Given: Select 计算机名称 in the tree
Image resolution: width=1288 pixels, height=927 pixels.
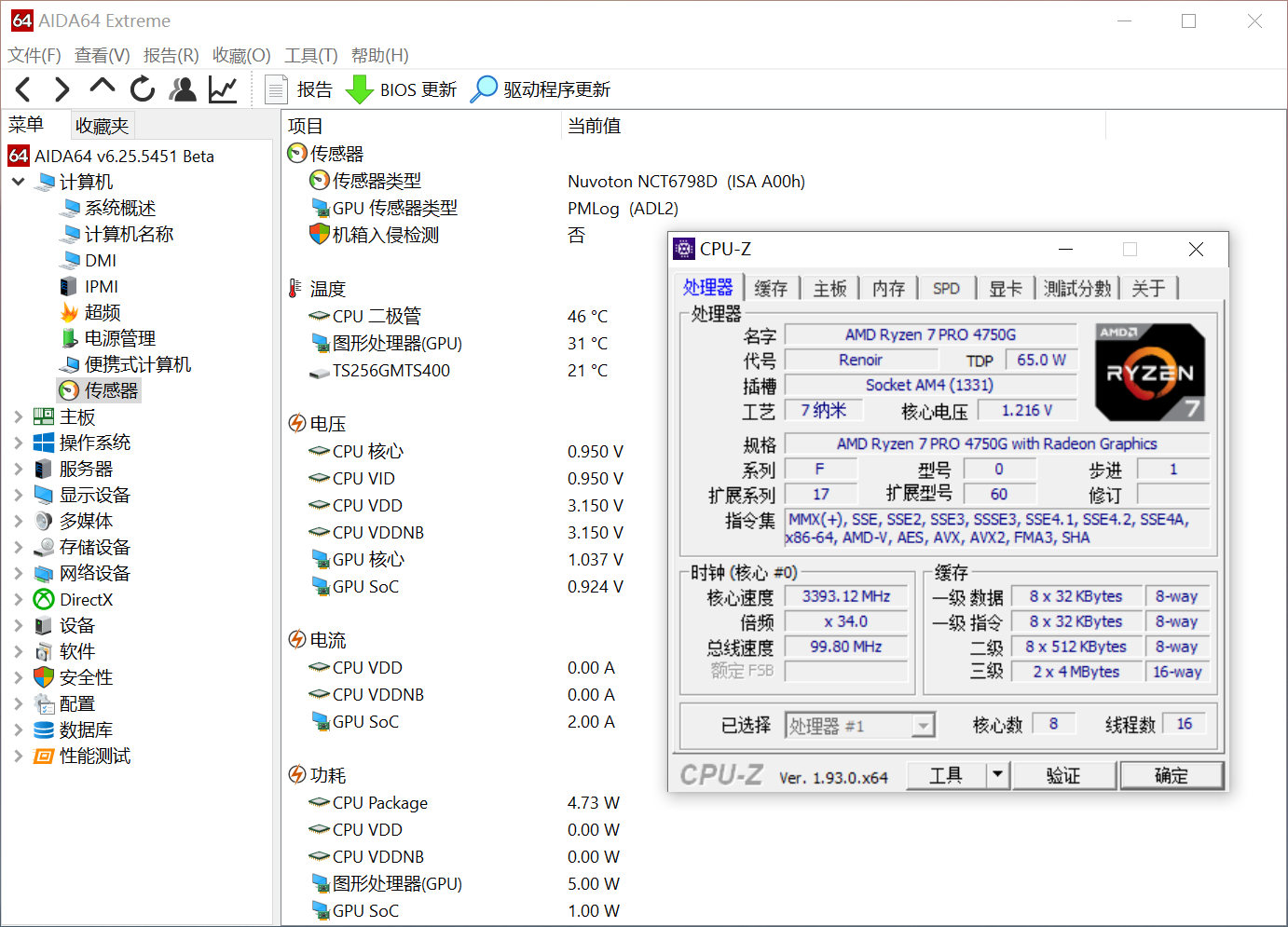Looking at the screenshot, I should coord(129,234).
